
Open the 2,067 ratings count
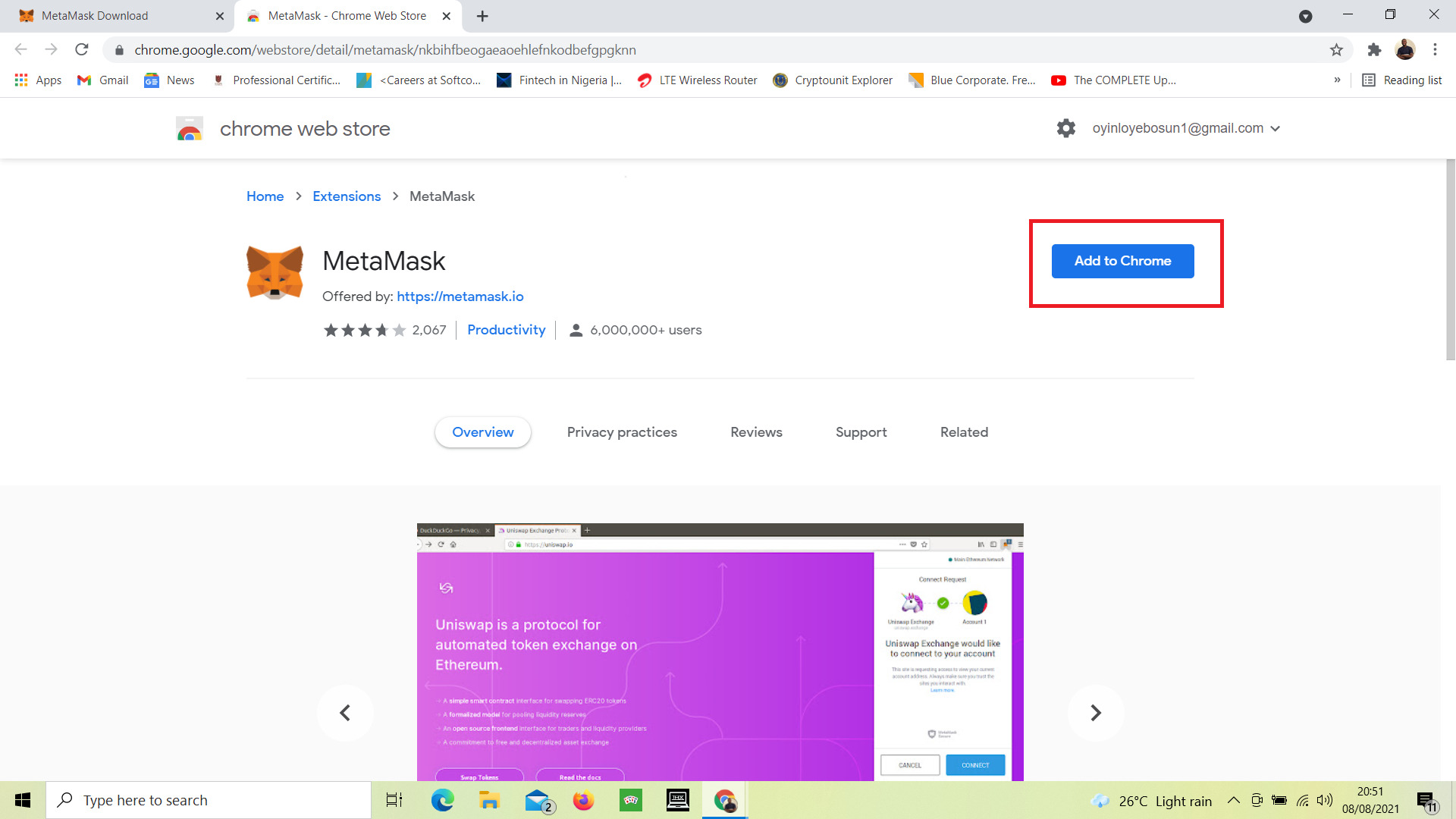(x=429, y=330)
